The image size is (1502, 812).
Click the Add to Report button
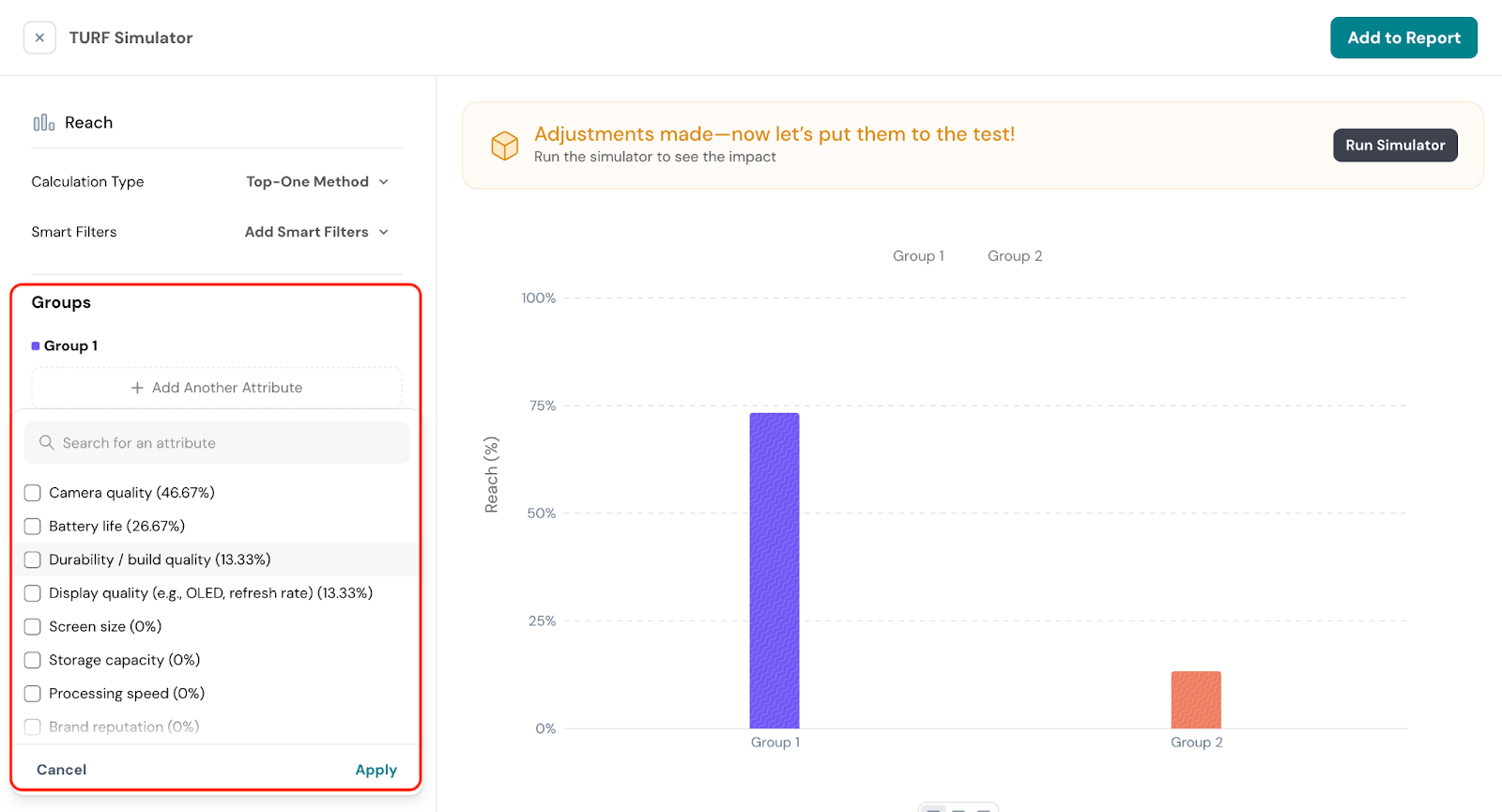pos(1402,38)
